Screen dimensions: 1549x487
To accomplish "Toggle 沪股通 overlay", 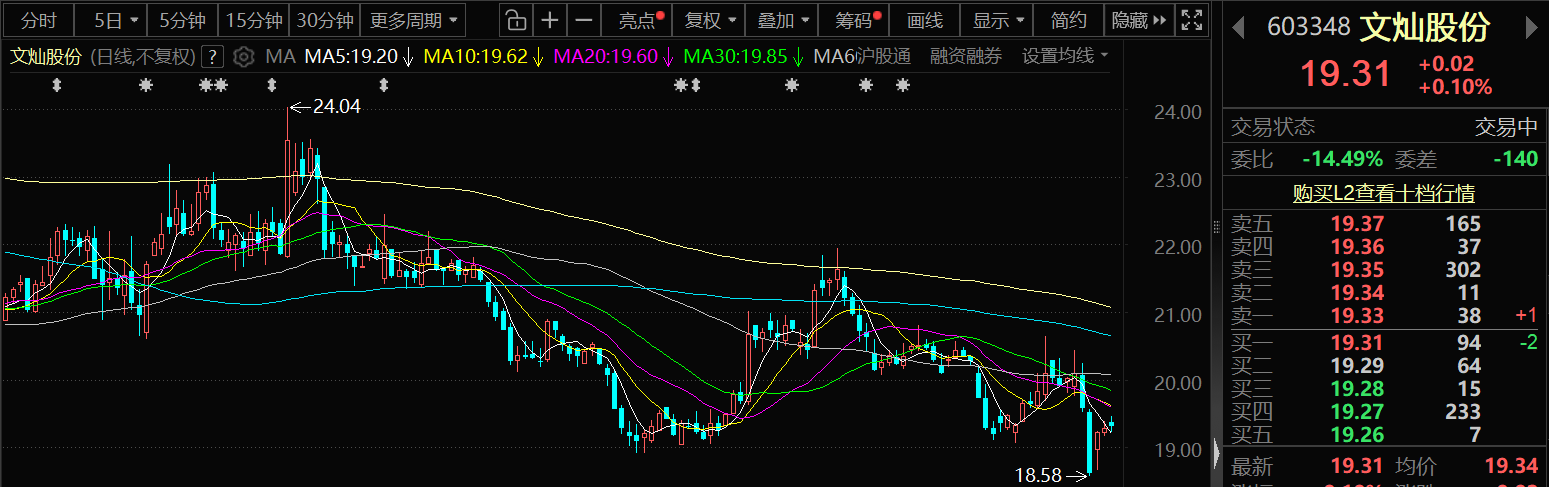I will click(883, 56).
